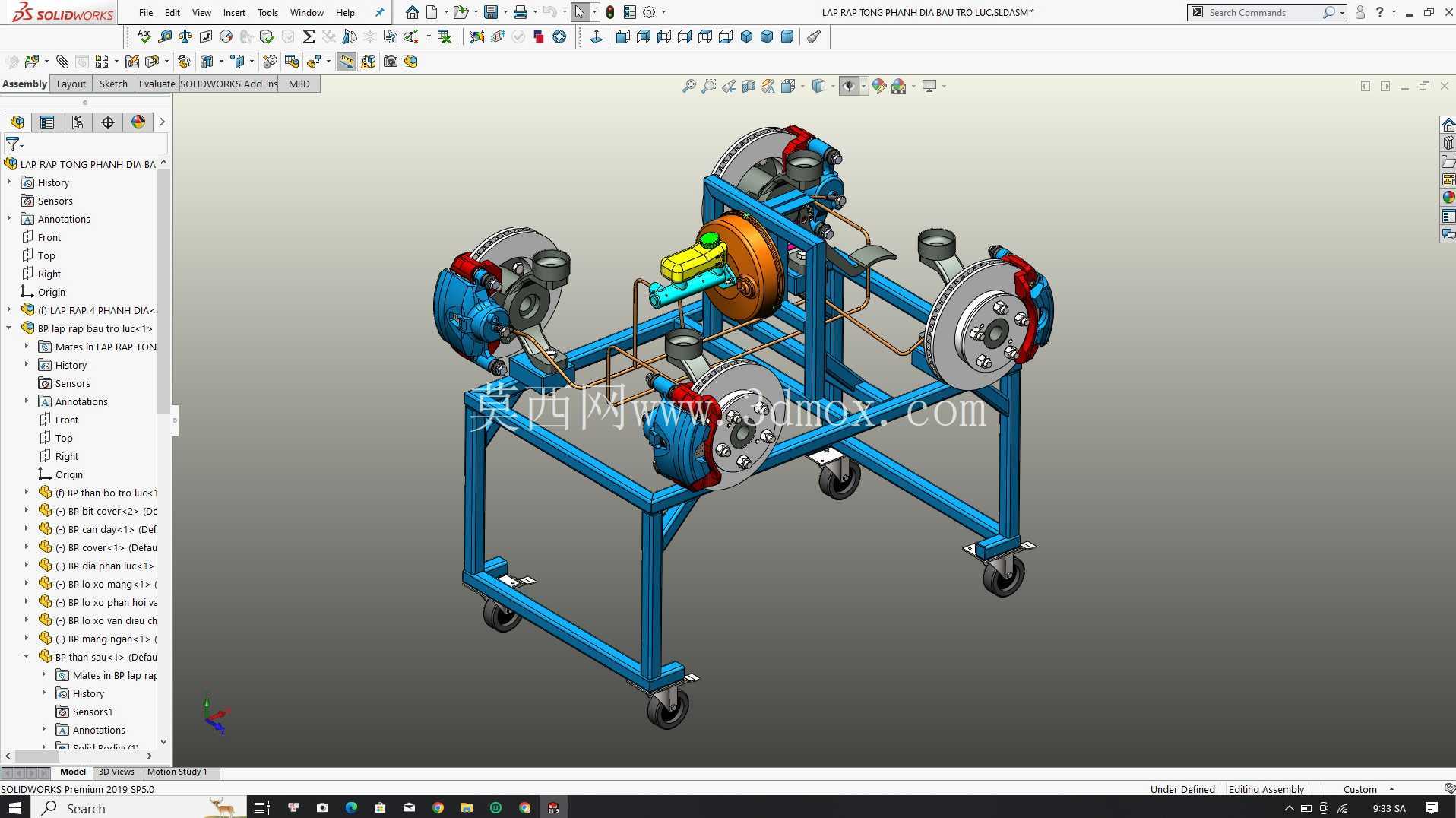Expand the manager tabs chevron arrow
This screenshot has height=818, width=1456.
click(x=162, y=122)
